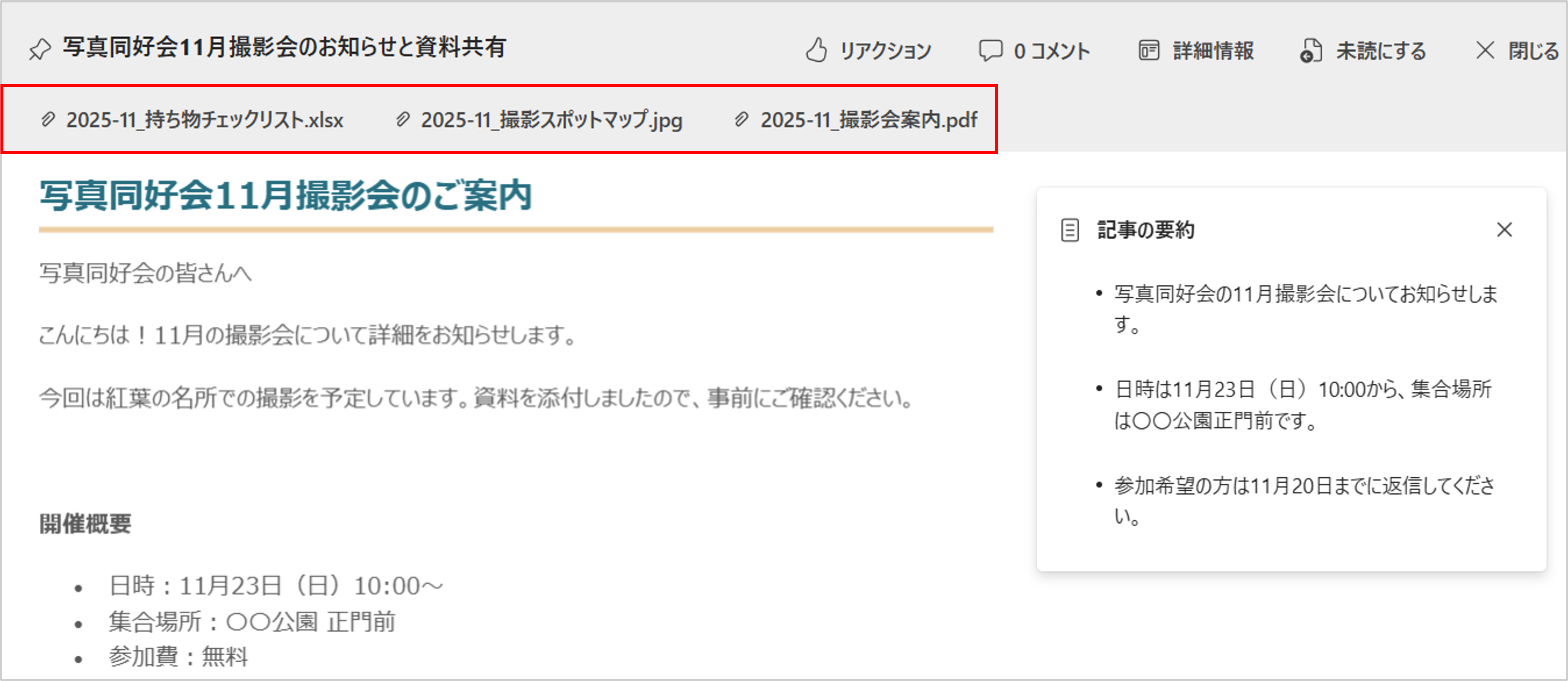Open the リアクション label
The width and height of the screenshot is (1568, 681).
(885, 50)
